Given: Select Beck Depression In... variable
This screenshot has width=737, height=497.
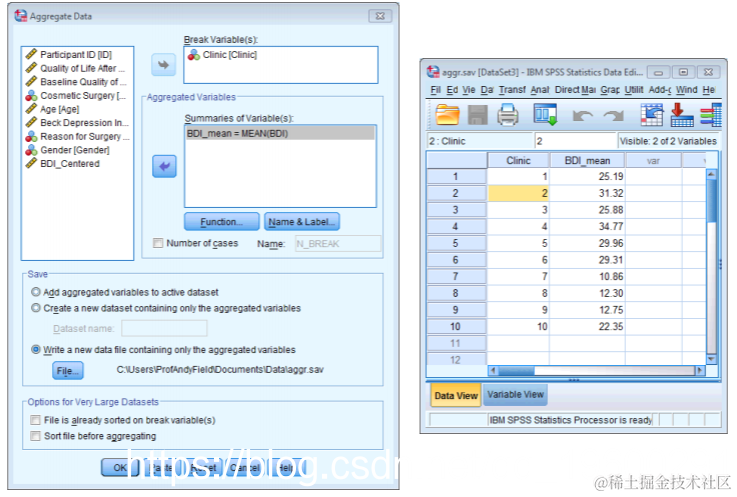Looking at the screenshot, I should (x=78, y=123).
